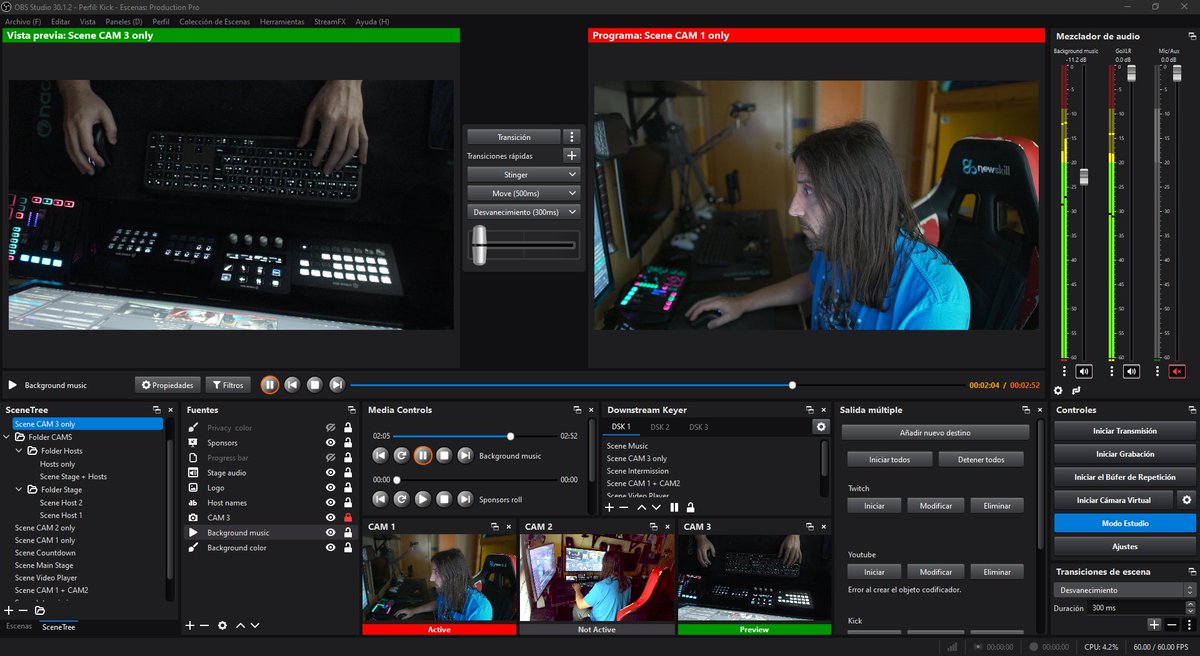The width and height of the screenshot is (1200, 656).
Task: Unmute the Mic/Aux channel
Action: pos(1177,371)
